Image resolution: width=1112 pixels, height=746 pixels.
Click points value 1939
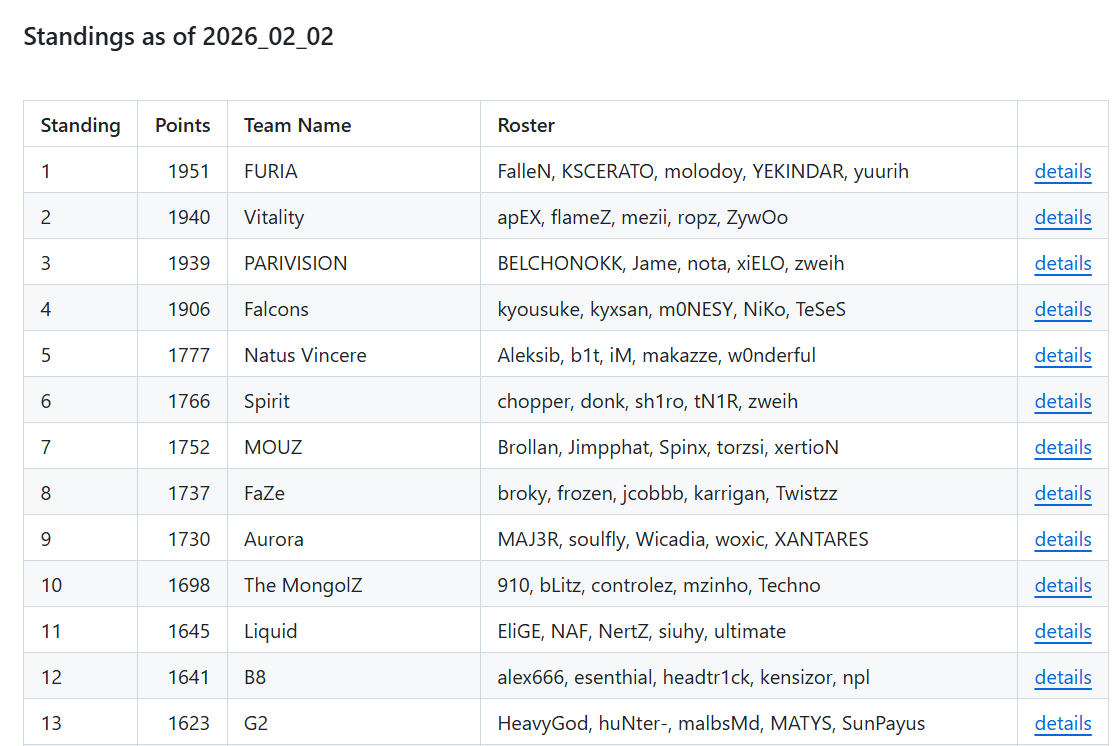[189, 264]
